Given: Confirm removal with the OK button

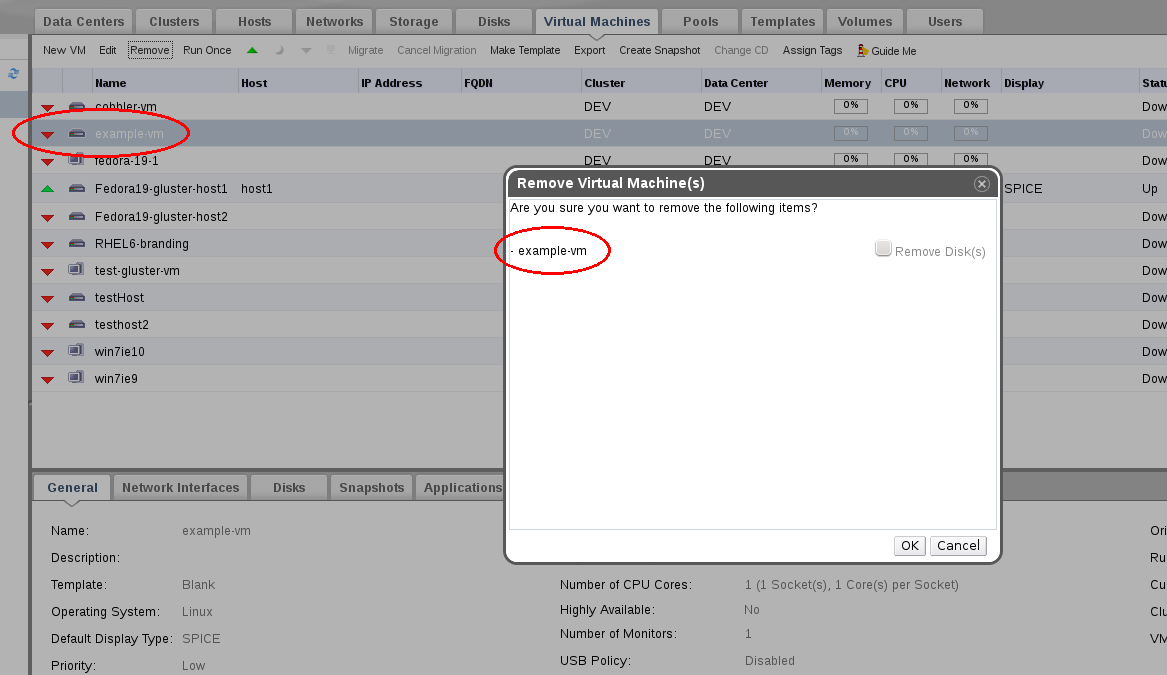Looking at the screenshot, I should (909, 545).
